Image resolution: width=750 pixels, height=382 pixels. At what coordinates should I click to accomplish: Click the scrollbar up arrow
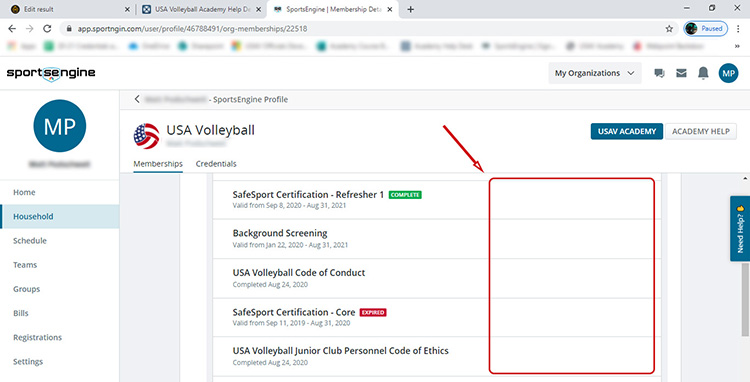coord(745,178)
